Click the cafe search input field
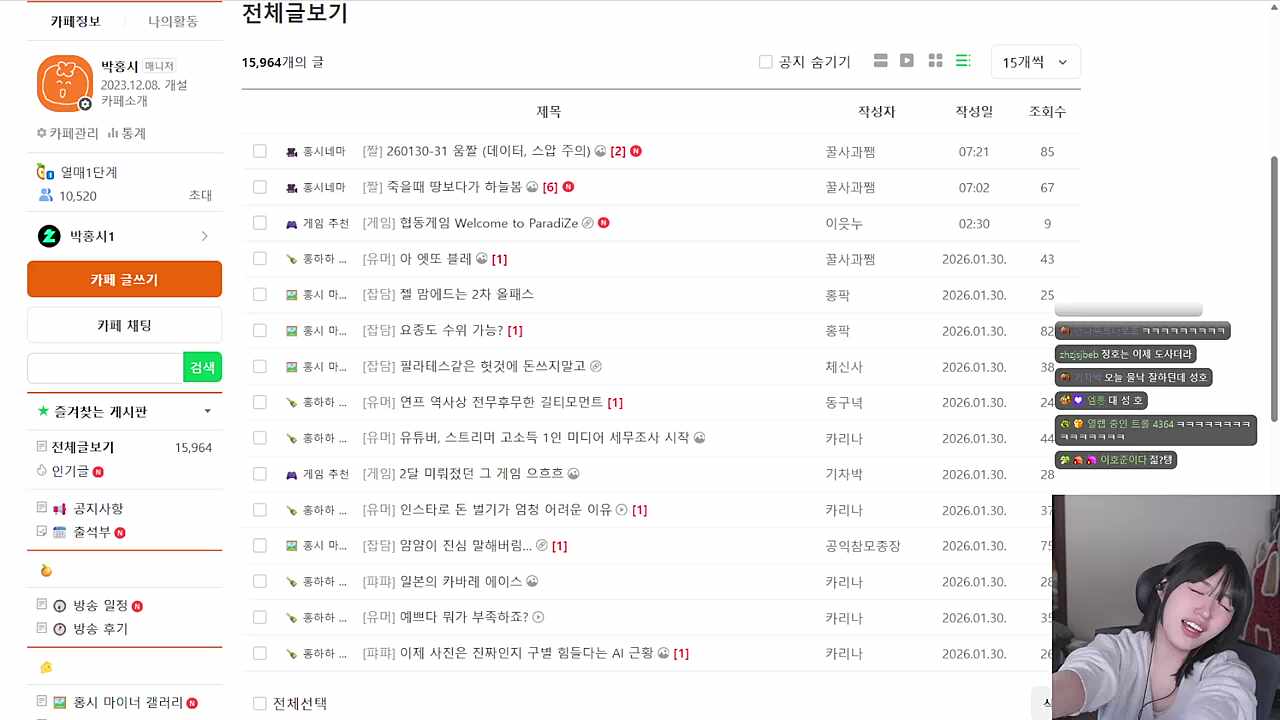Screen dimensions: 1280x720 [x=105, y=367]
